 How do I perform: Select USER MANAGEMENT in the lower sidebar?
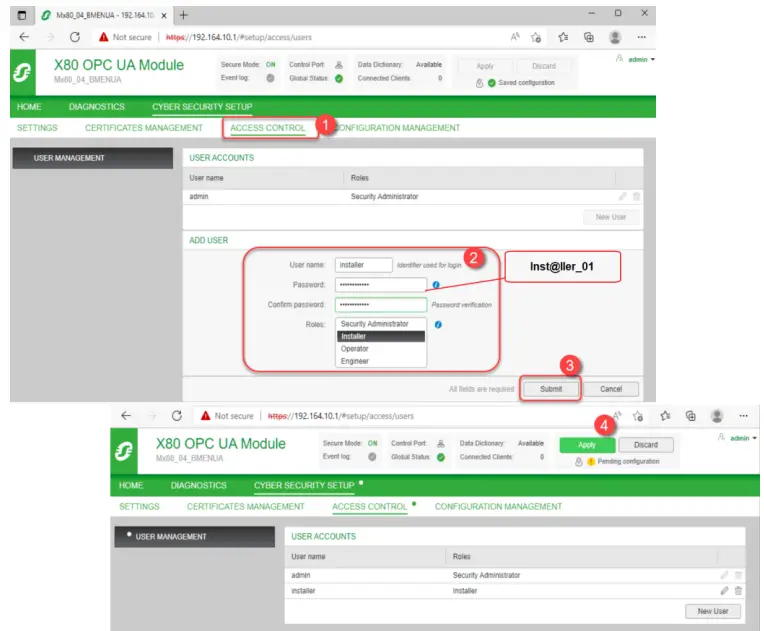click(x=194, y=536)
